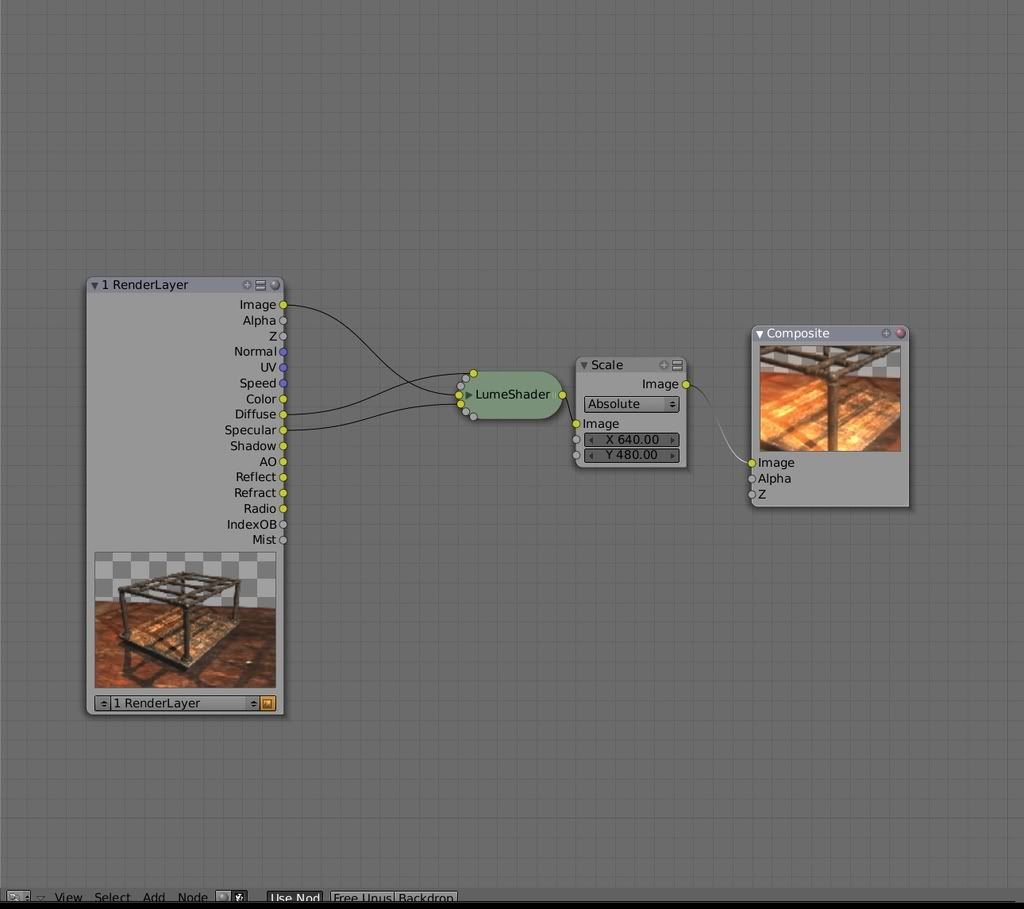Toggle the Backdrop button
Viewport: 1024px width, 909px height.
click(426, 898)
